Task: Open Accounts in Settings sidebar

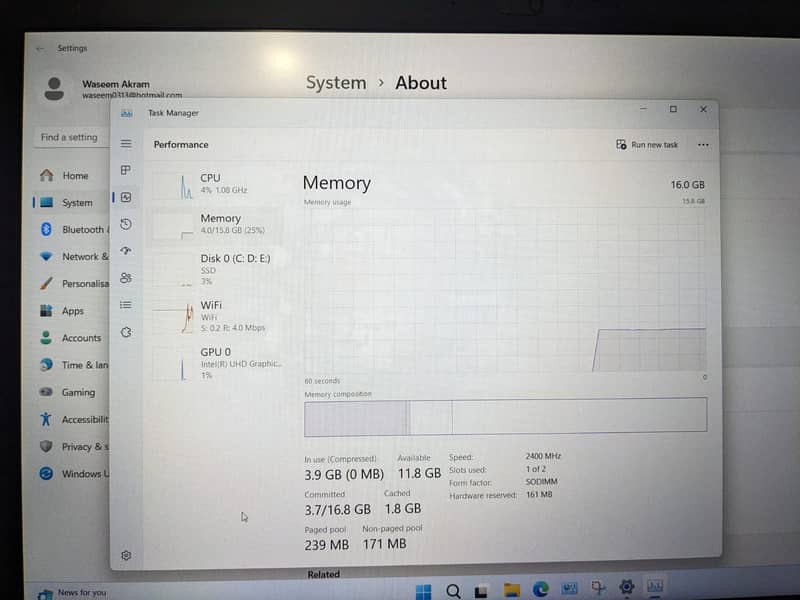Action: coord(80,338)
